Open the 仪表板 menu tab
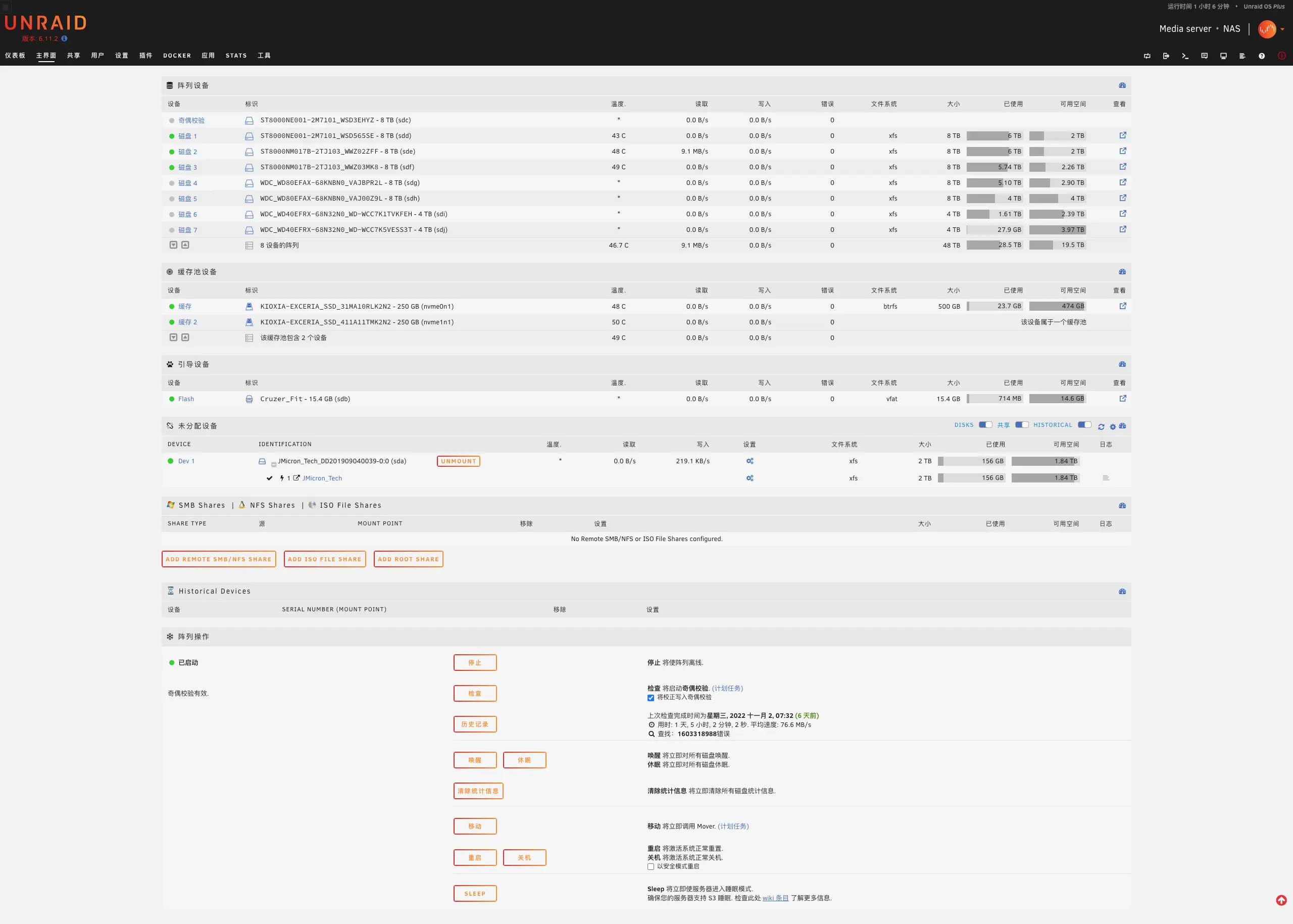This screenshot has width=1293, height=924. (x=15, y=55)
